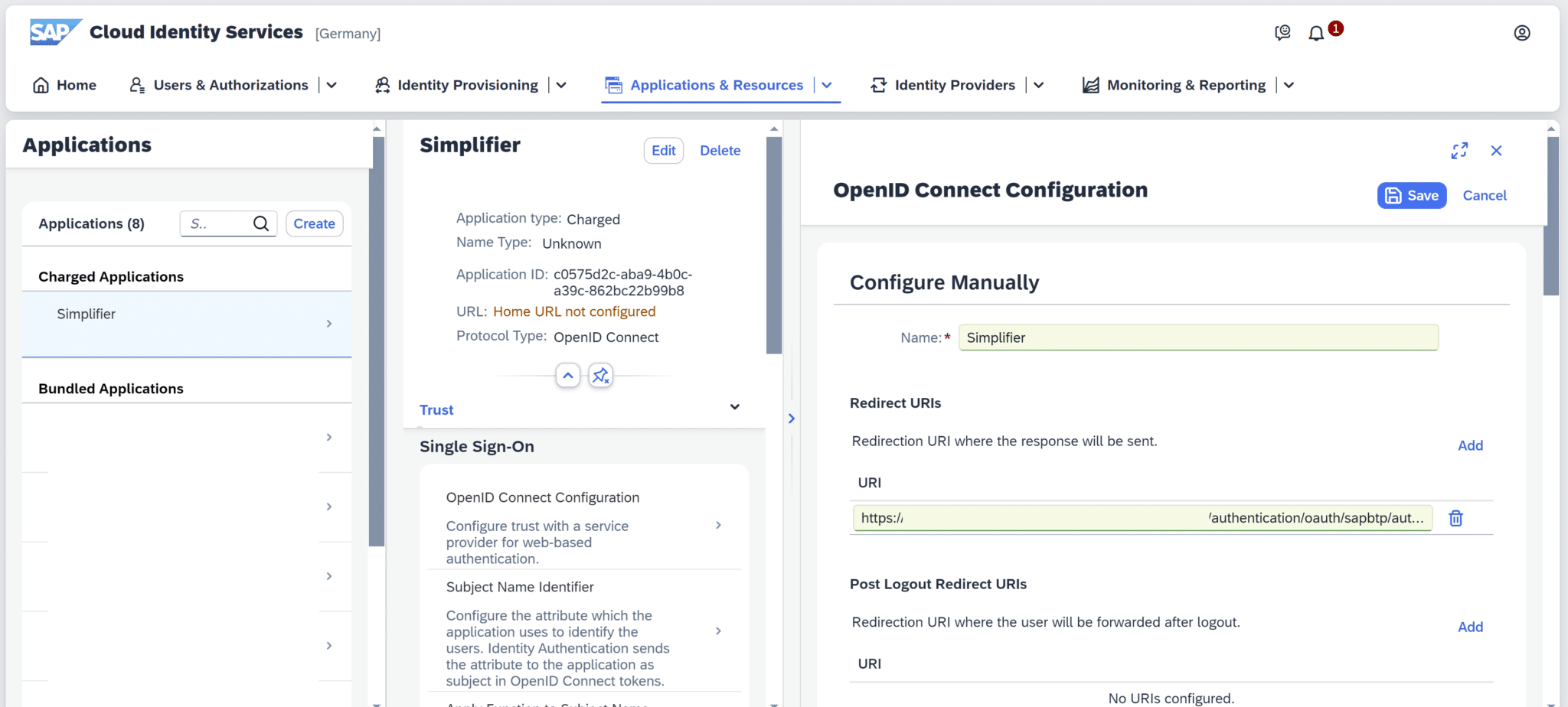Add a Post Logout Redirect URI
The image size is (1568, 707).
pos(1470,626)
